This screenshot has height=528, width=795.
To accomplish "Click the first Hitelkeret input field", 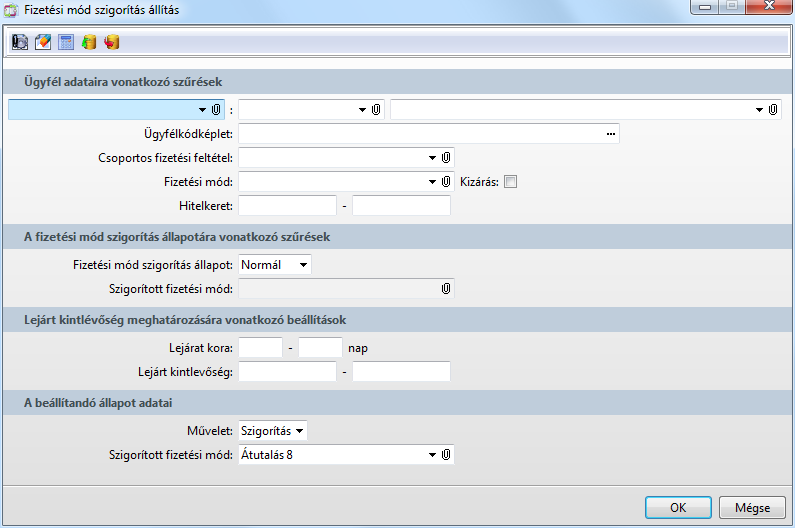I will [x=287, y=206].
